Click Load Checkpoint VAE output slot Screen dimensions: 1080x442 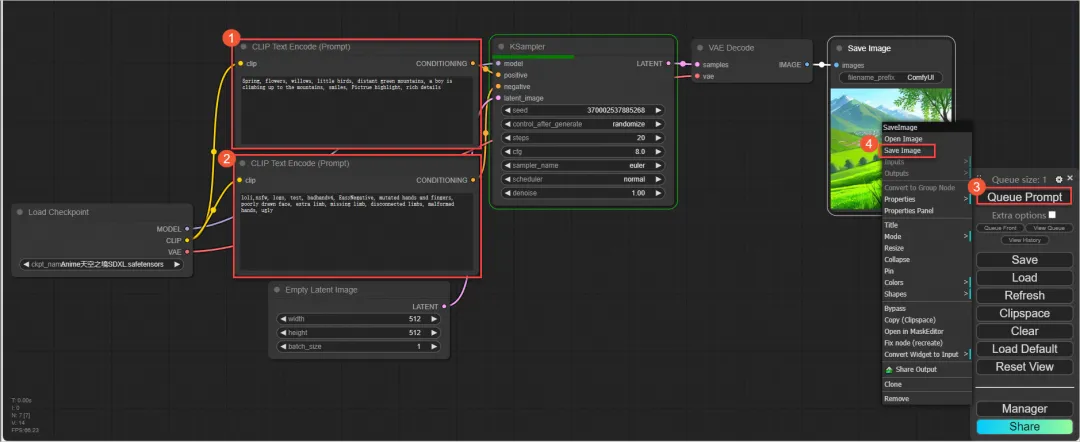[x=187, y=252]
